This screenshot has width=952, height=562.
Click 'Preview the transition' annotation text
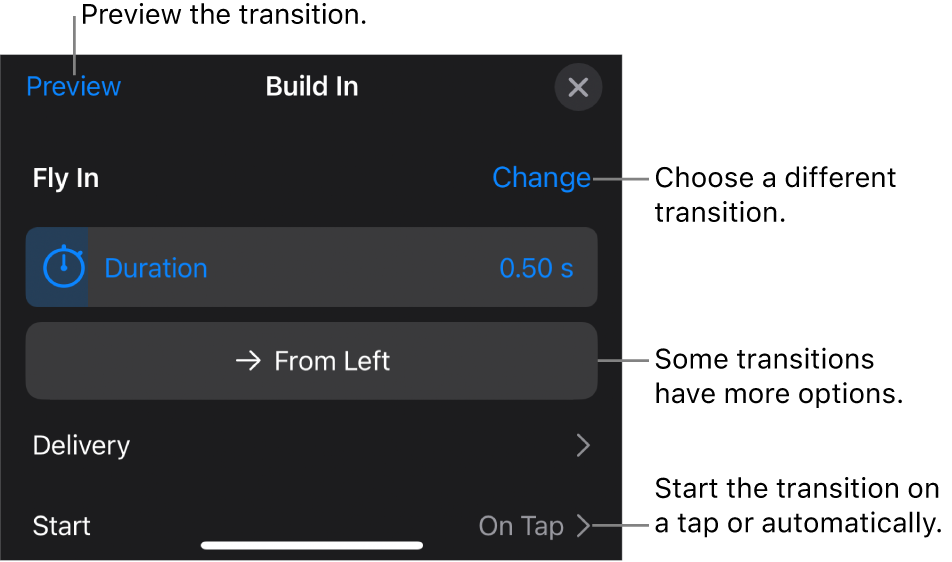click(x=224, y=15)
